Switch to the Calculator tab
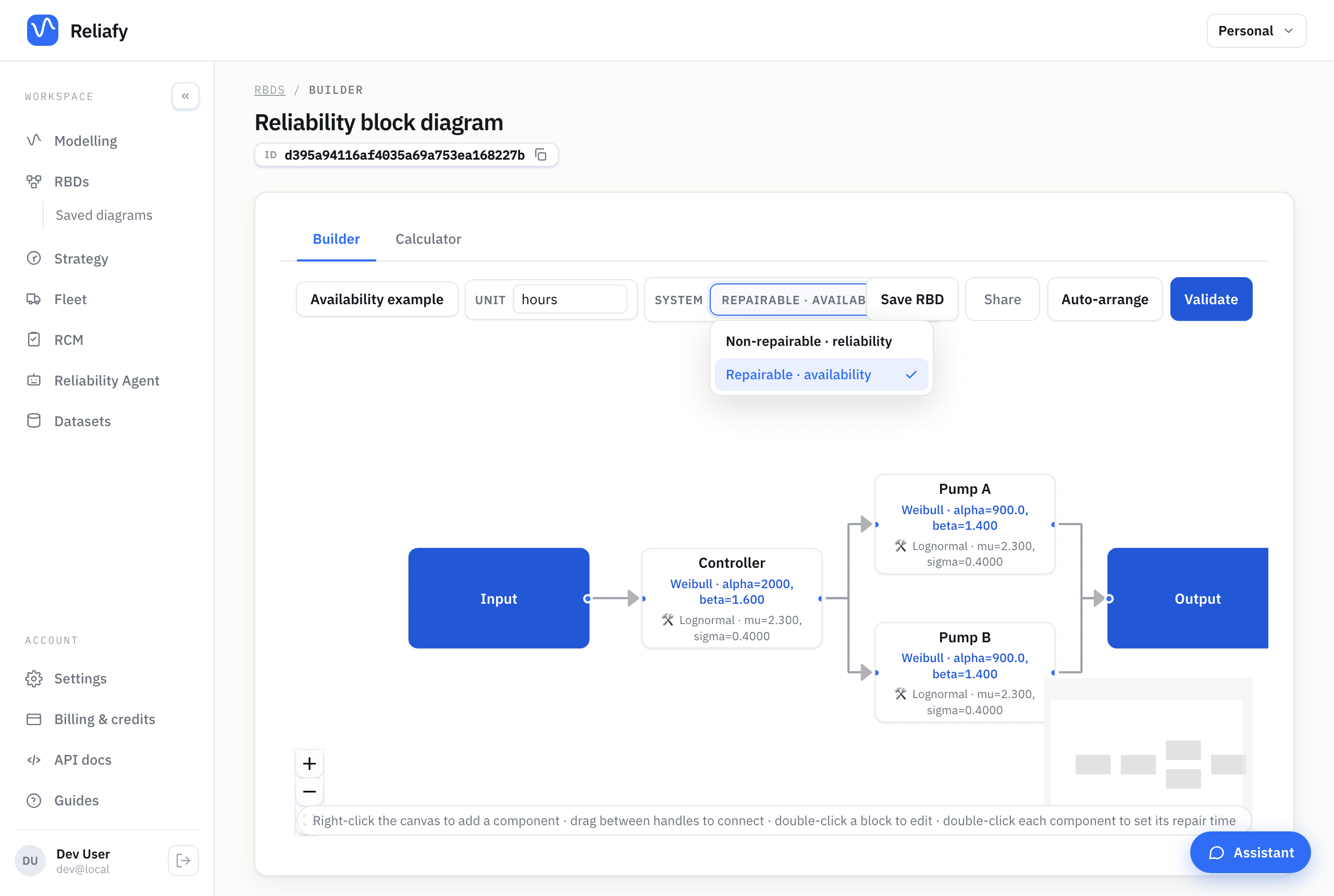This screenshot has height=896, width=1334. click(428, 239)
